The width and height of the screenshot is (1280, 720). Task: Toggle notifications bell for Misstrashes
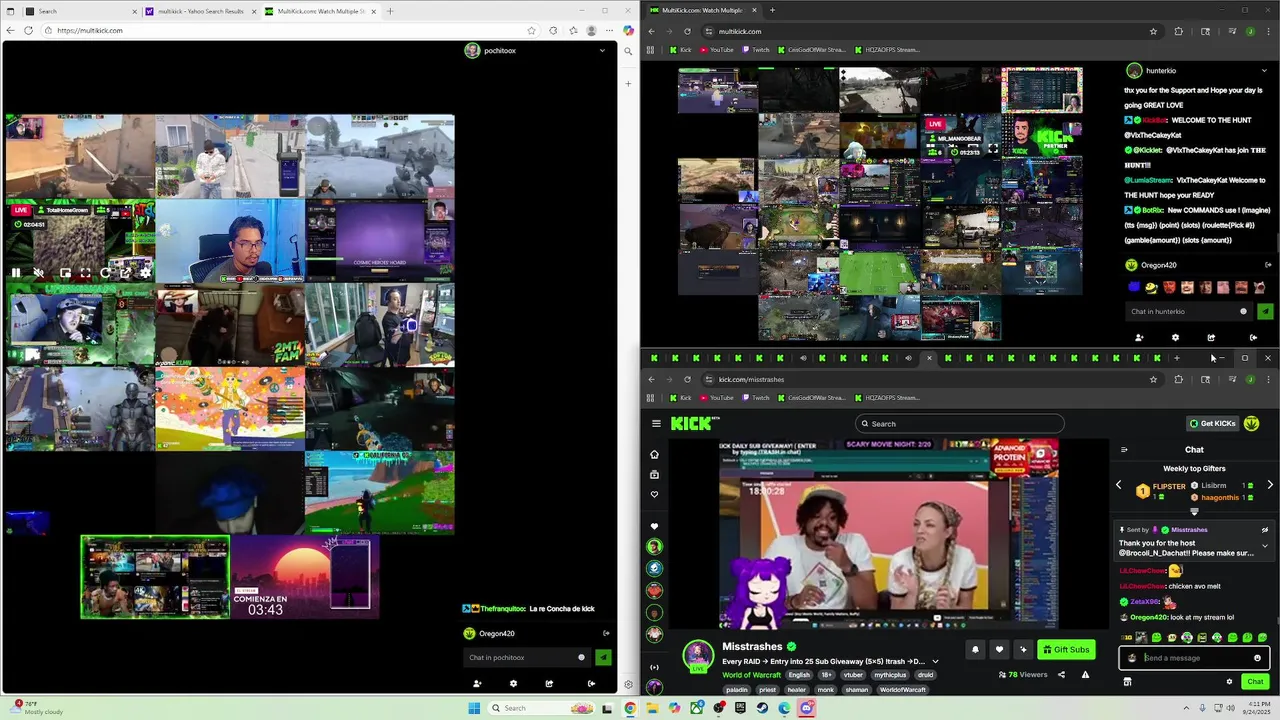[x=975, y=650]
